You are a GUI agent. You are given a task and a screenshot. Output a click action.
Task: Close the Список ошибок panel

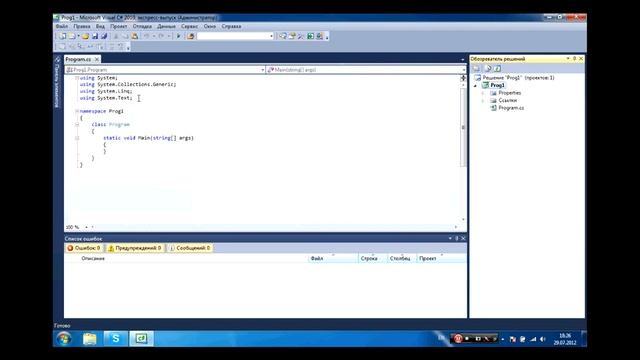tap(463, 238)
